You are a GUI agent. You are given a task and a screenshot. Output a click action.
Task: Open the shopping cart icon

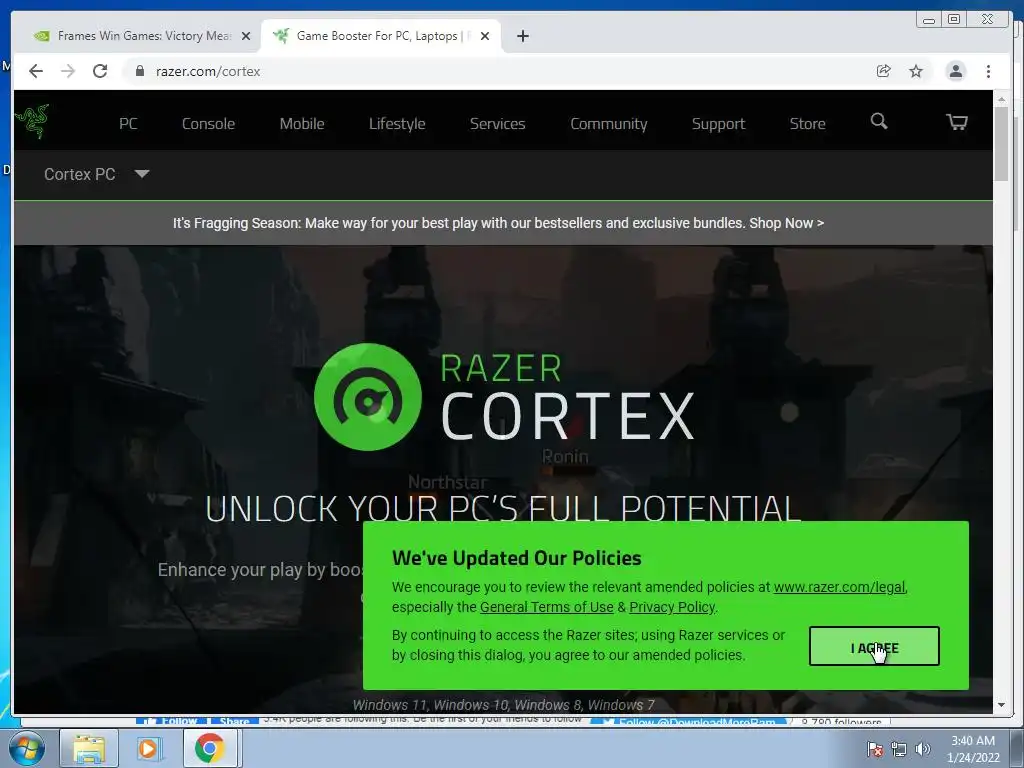tap(957, 121)
